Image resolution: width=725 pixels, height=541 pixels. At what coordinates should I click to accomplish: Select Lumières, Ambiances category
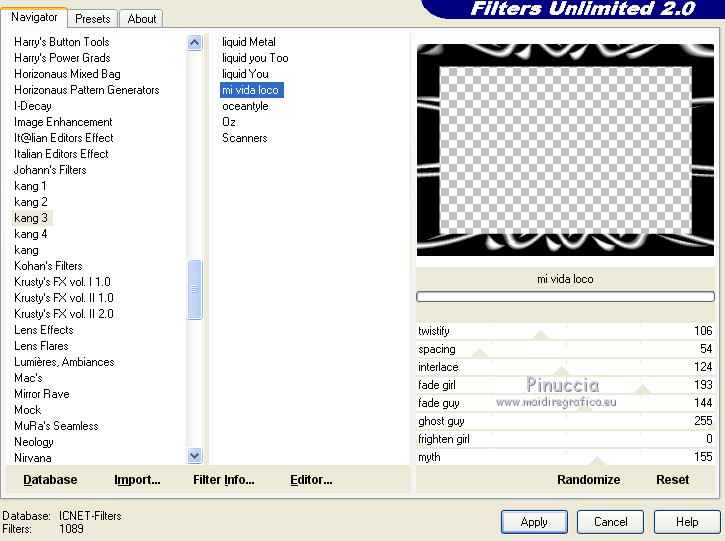tap(64, 362)
